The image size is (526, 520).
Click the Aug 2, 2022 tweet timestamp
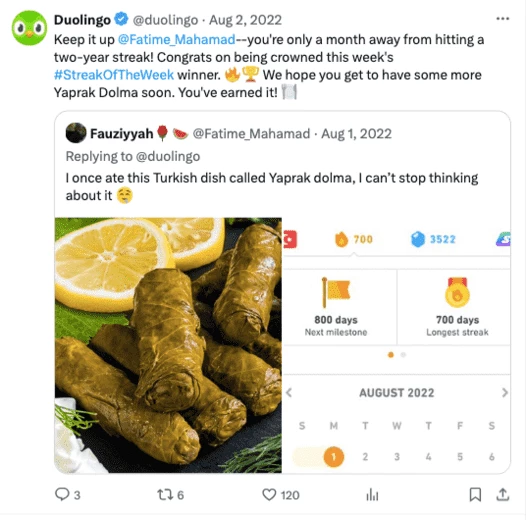pyautogui.click(x=245, y=20)
